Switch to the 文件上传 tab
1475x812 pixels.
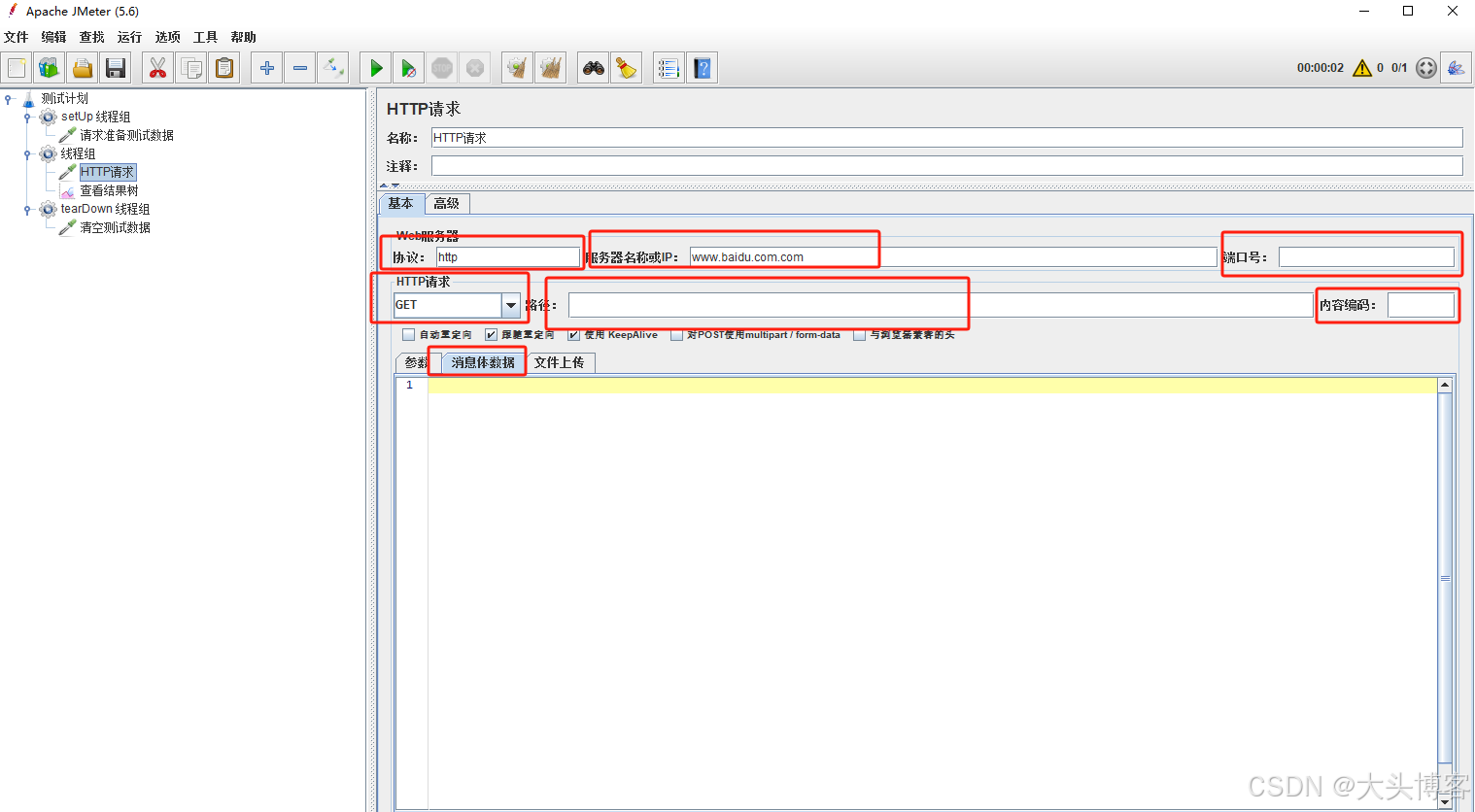(x=560, y=362)
